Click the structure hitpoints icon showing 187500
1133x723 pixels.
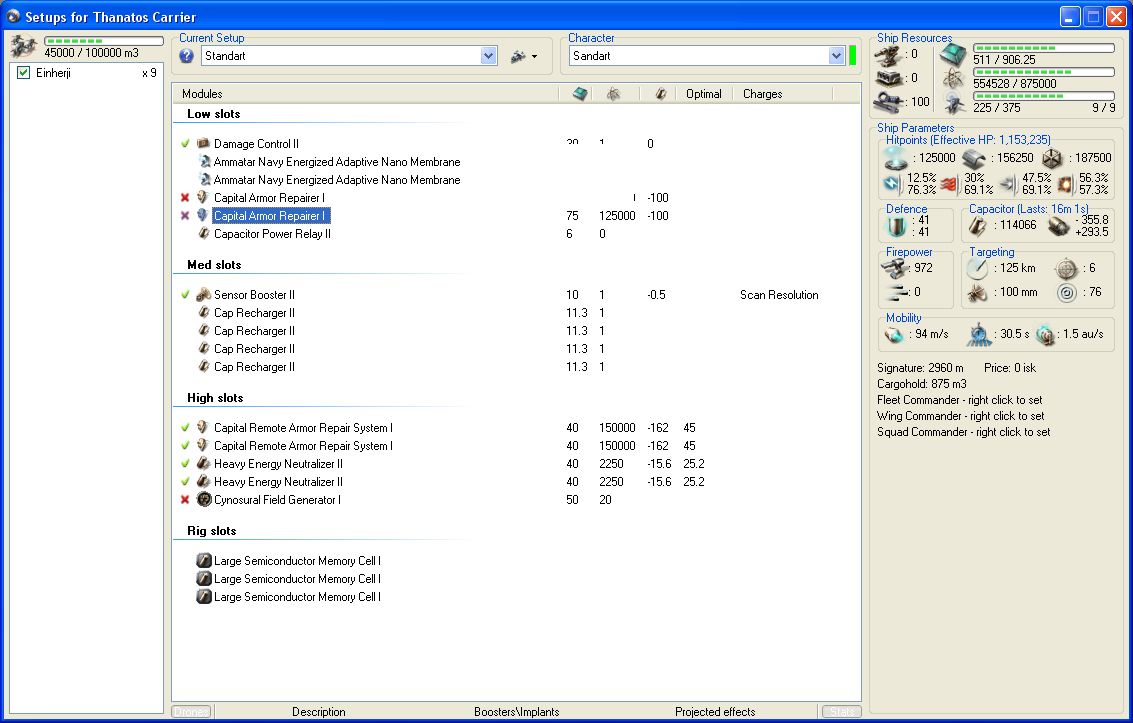pyautogui.click(x=1051, y=158)
